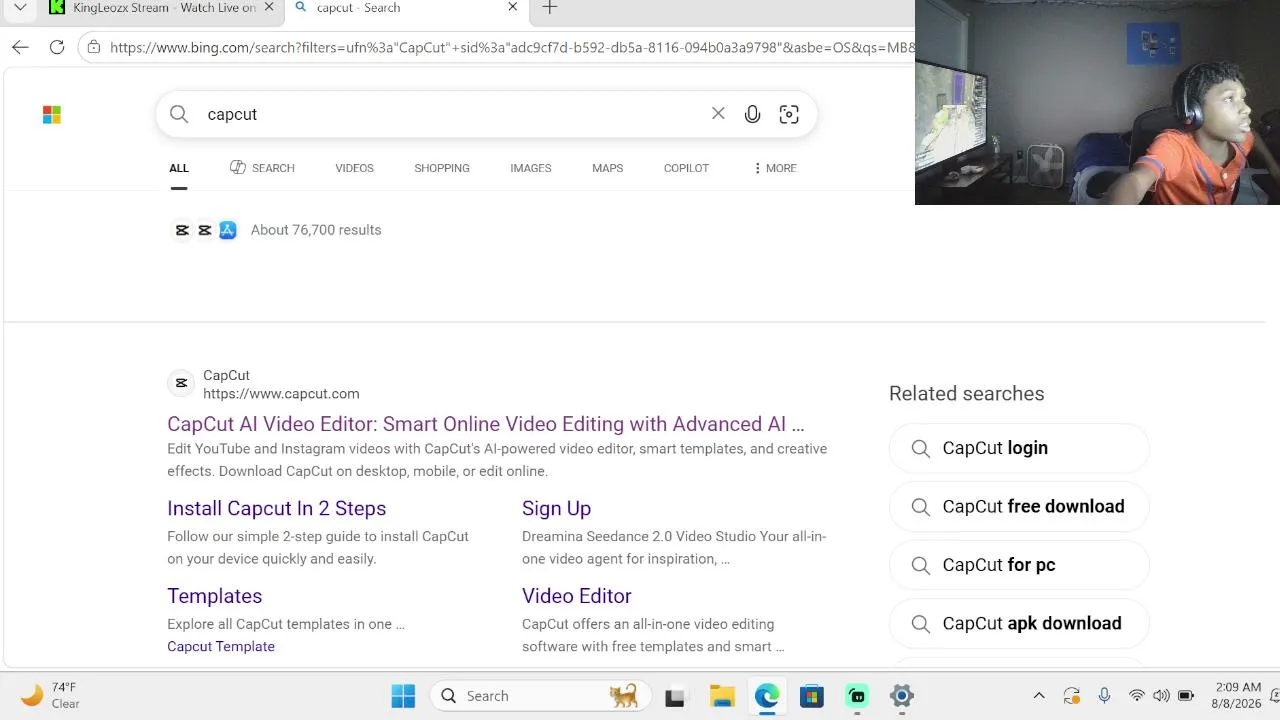This screenshot has width=1280, height=720.
Task: Click the magnifier icon in the Bing search box
Action: [x=179, y=114]
